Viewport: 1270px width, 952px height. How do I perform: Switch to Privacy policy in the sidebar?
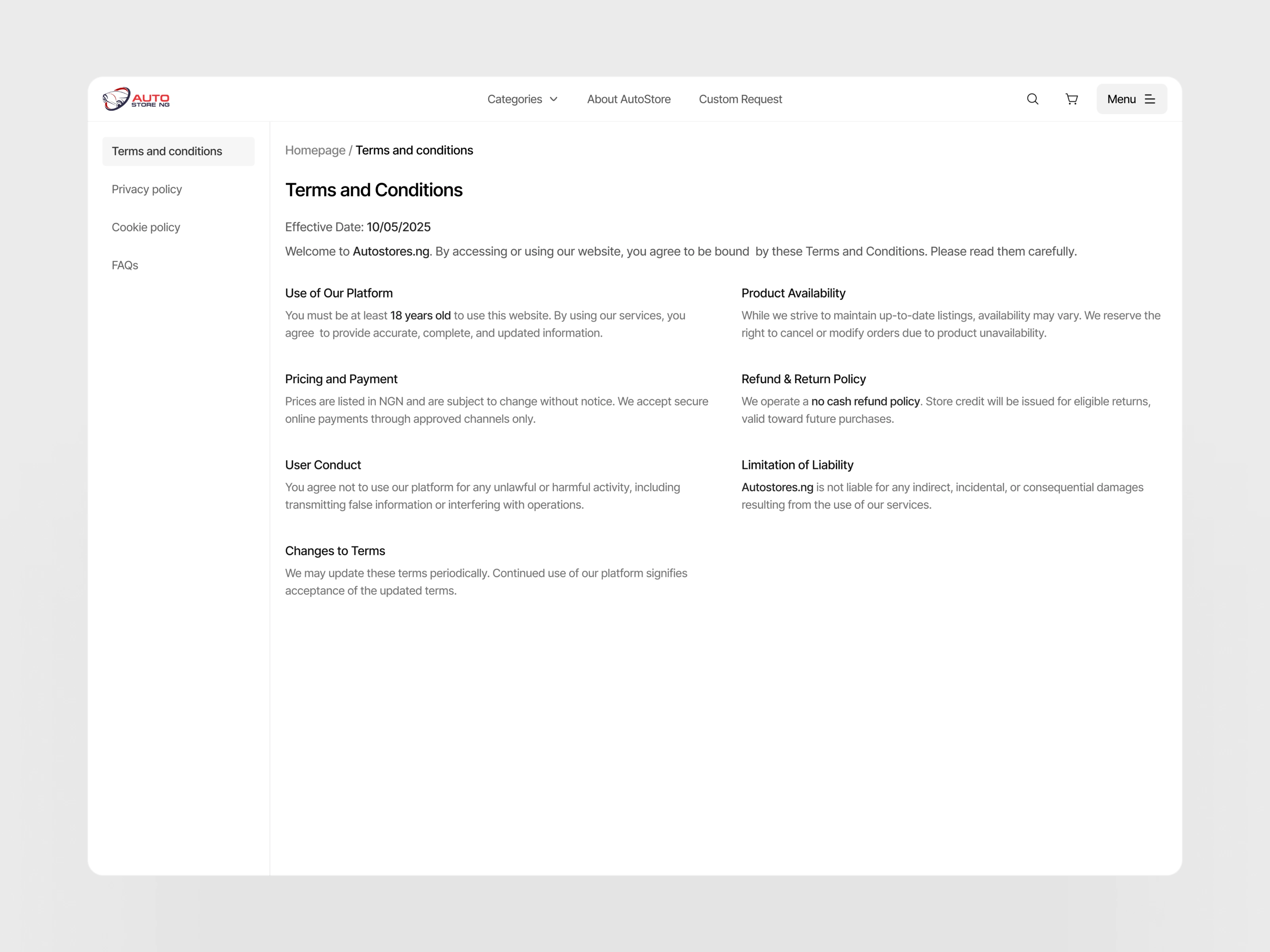[x=146, y=189]
